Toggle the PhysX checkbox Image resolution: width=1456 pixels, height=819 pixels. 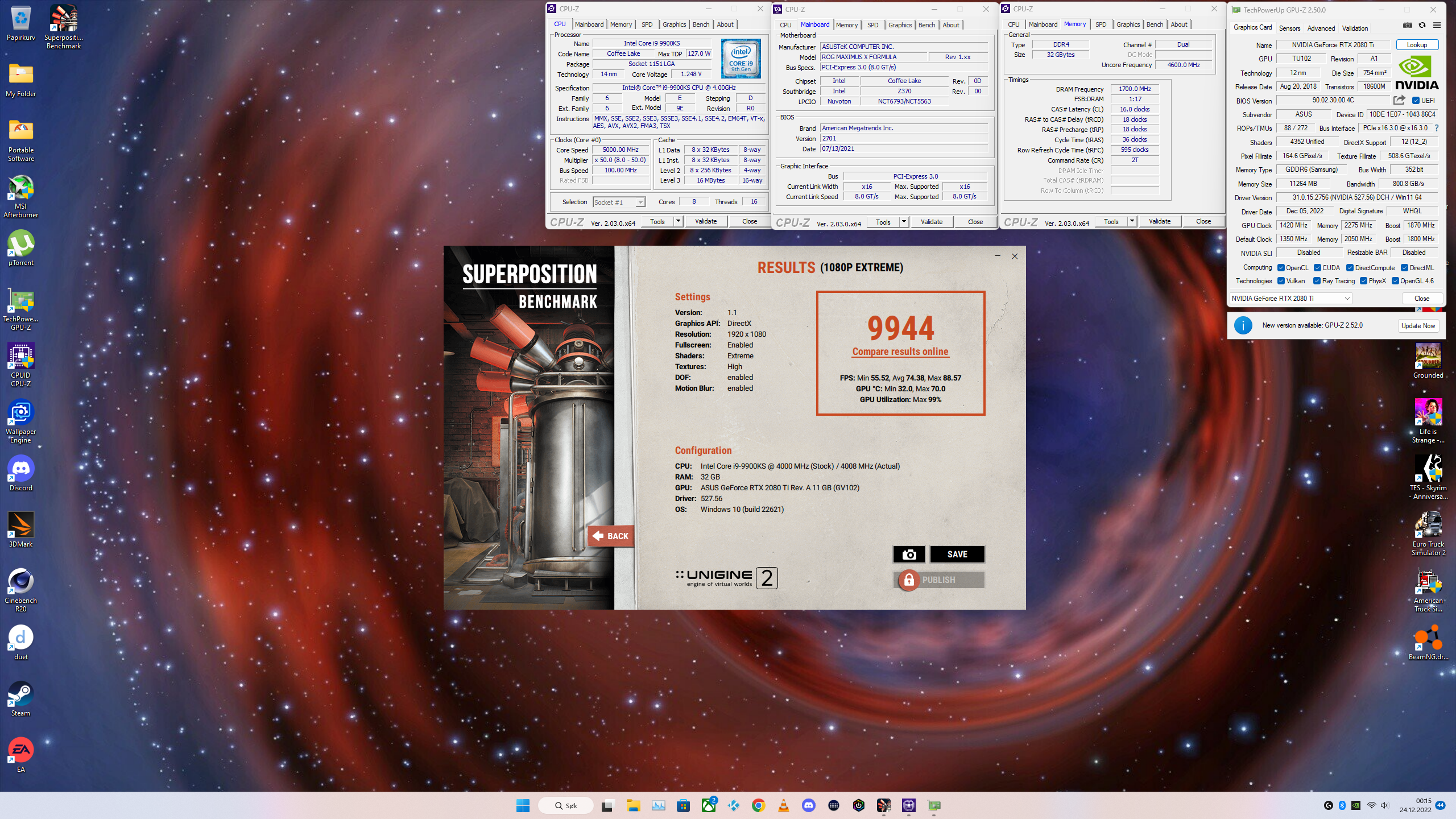(1363, 281)
